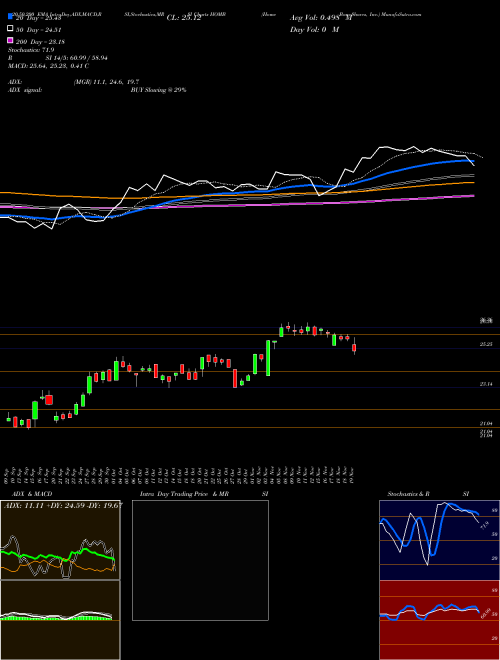500x660 pixels.
Task: Click the 'Avg Vol: 0.498 M' text
Action: coord(321,18)
